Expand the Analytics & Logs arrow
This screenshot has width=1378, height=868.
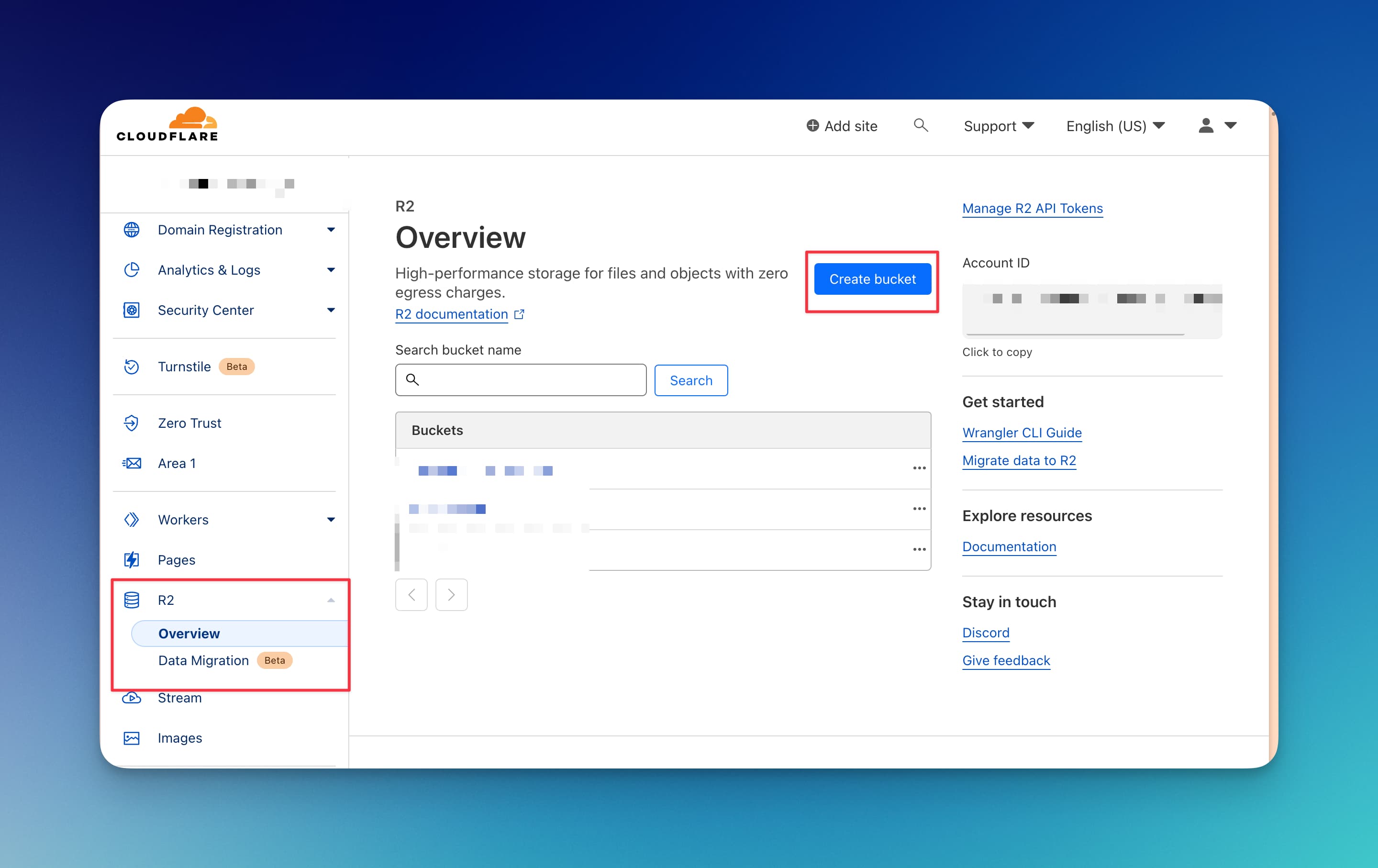coord(331,269)
